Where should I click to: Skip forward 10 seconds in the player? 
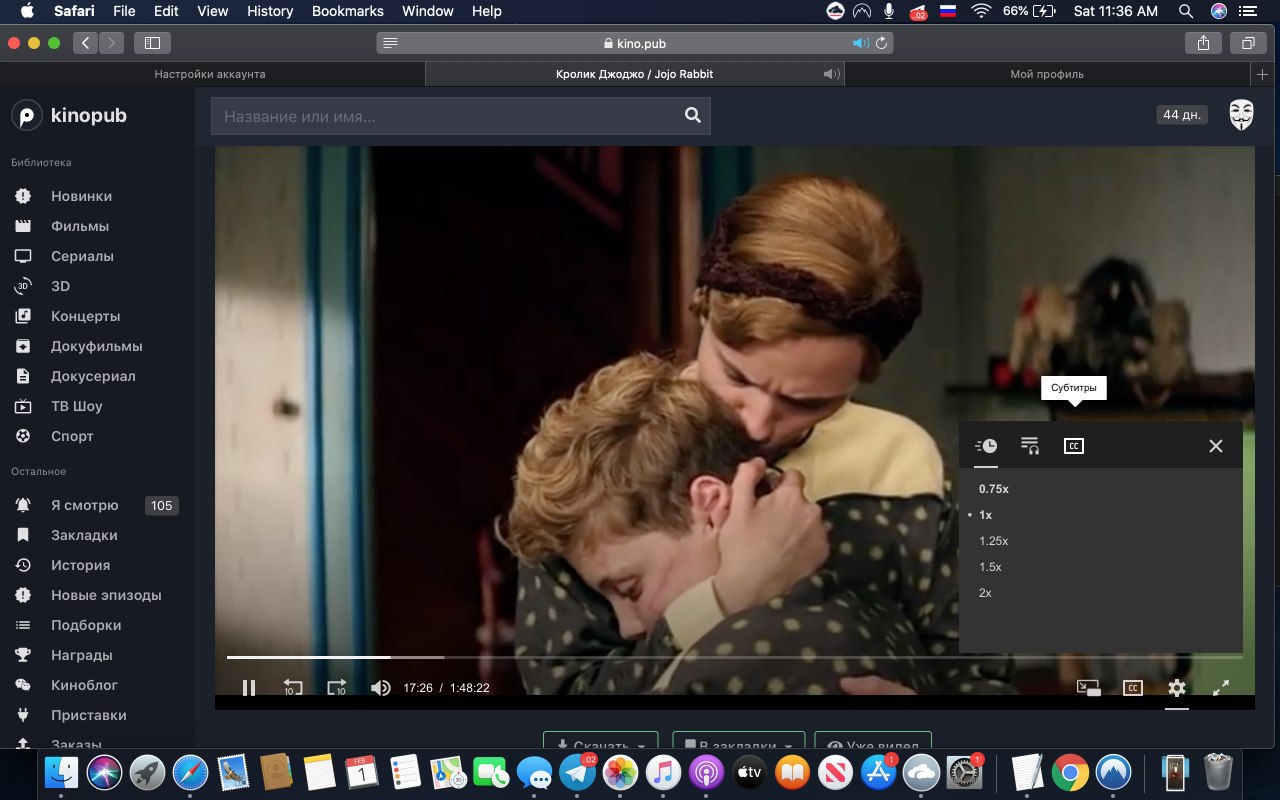point(336,688)
